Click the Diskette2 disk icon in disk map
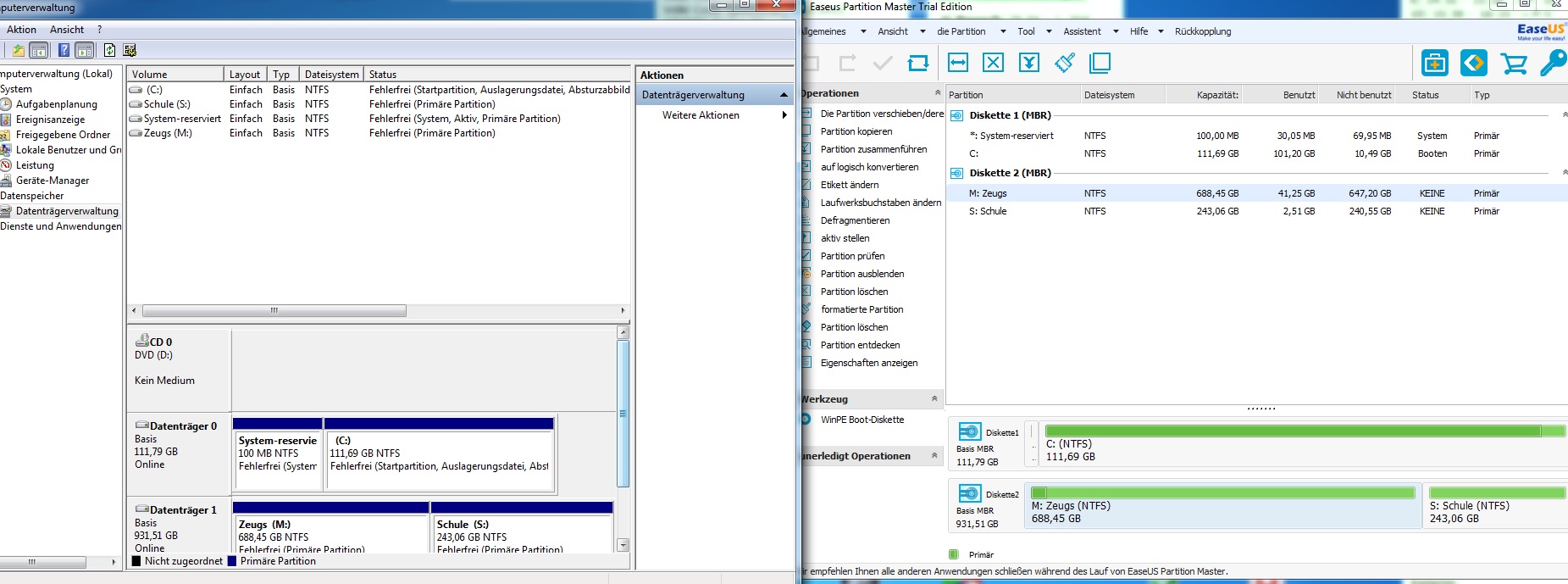The height and width of the screenshot is (584, 1568). pos(969,493)
